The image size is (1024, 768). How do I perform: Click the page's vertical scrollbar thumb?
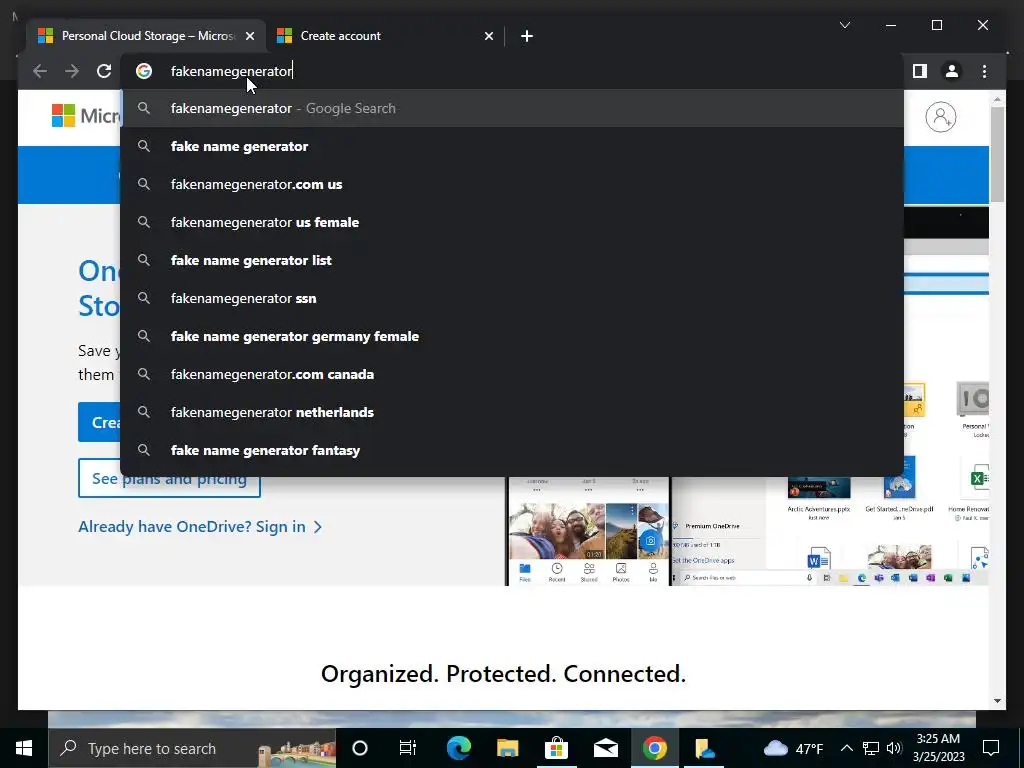[x=997, y=153]
